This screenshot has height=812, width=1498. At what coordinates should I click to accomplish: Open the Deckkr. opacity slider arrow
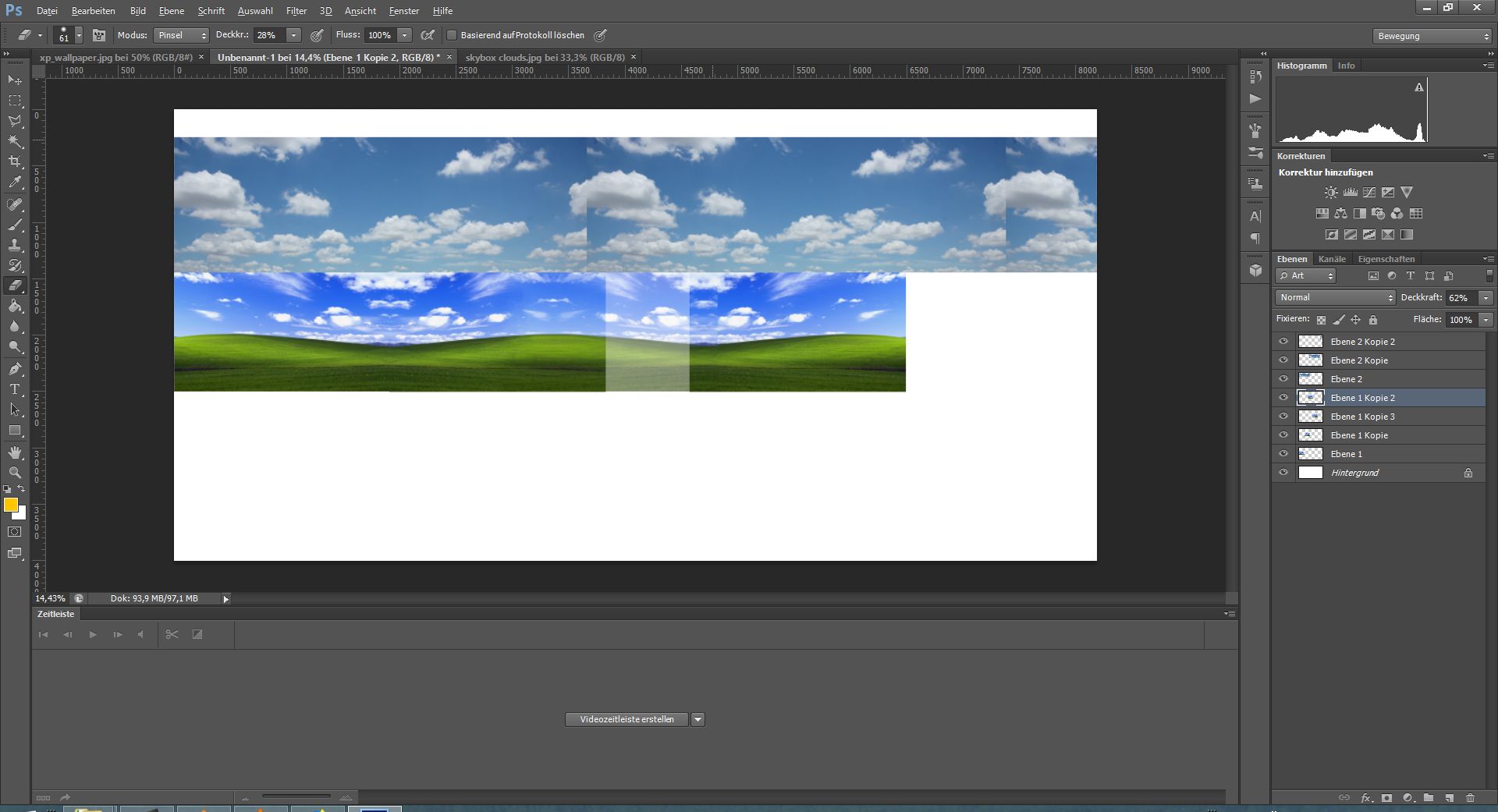point(294,35)
